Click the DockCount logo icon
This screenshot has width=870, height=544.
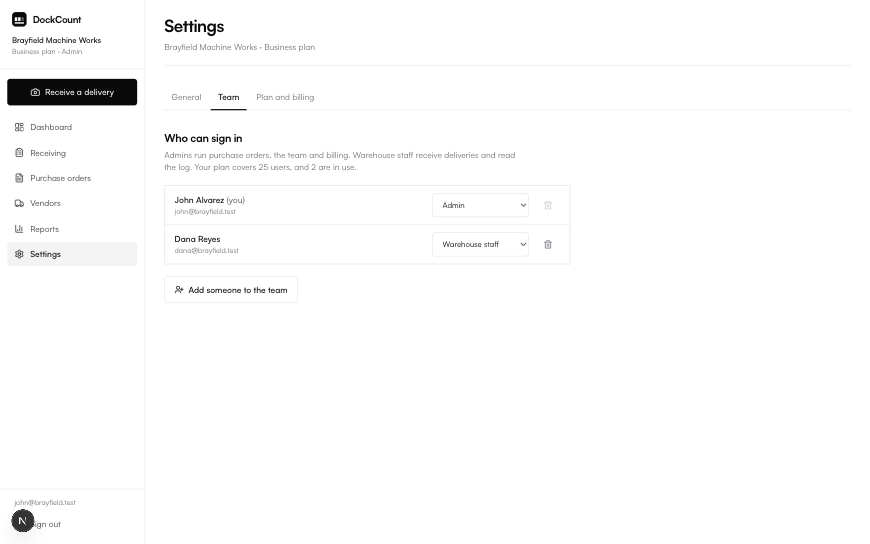click(x=19, y=19)
